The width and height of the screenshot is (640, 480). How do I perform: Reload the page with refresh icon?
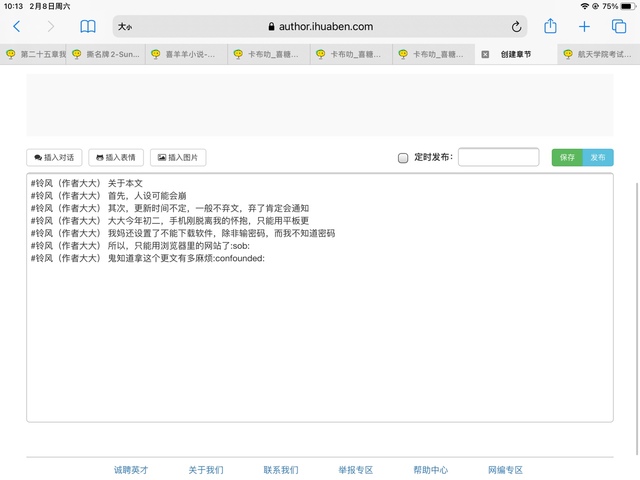click(x=517, y=27)
